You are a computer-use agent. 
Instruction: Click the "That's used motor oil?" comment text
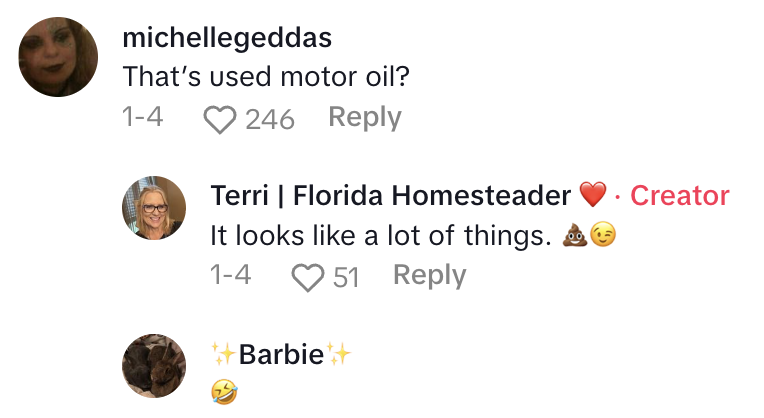coord(246,76)
